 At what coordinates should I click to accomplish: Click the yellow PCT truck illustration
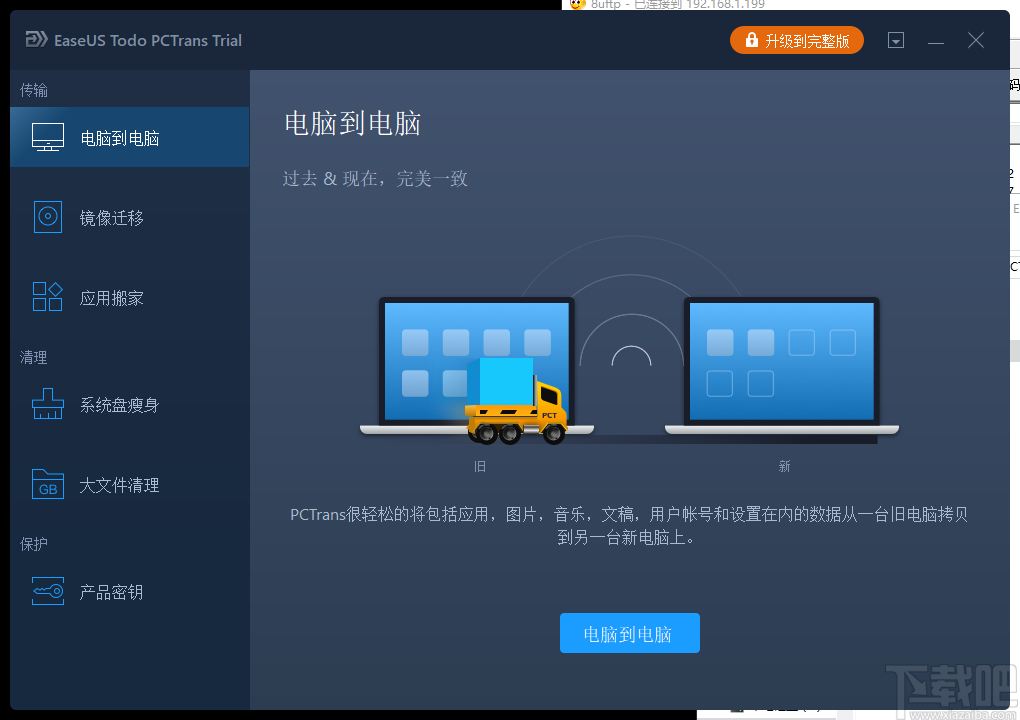[x=516, y=415]
